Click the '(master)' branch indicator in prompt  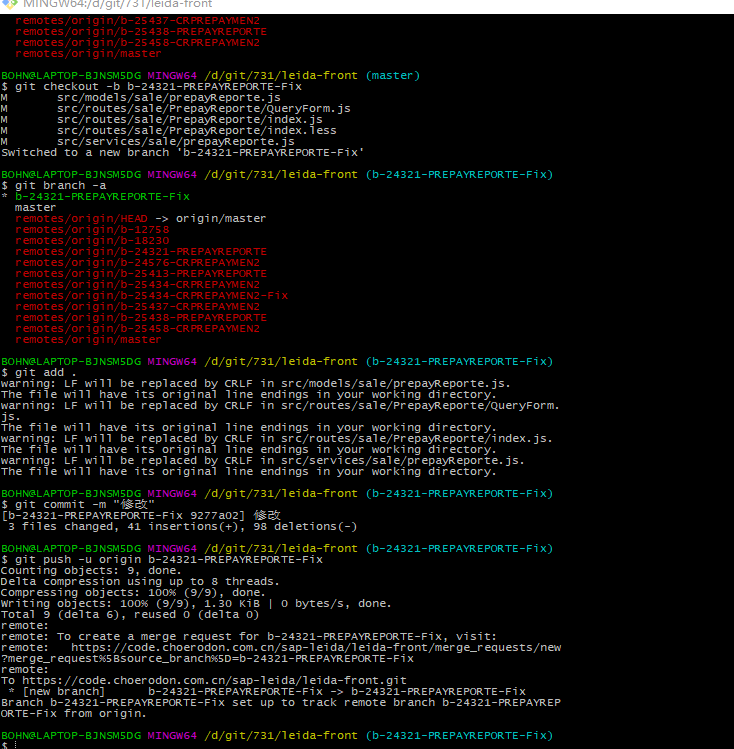coord(393,75)
